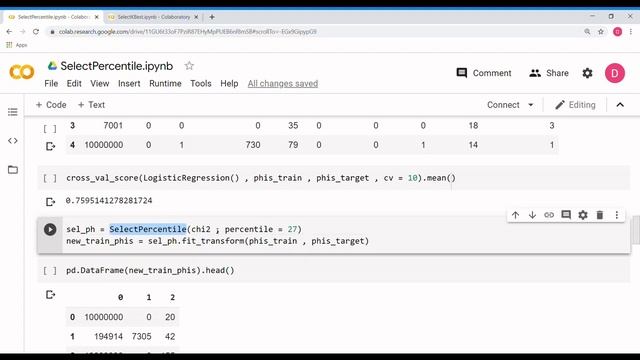Add a new Code cell
This screenshot has height=360, width=640.
(51, 105)
